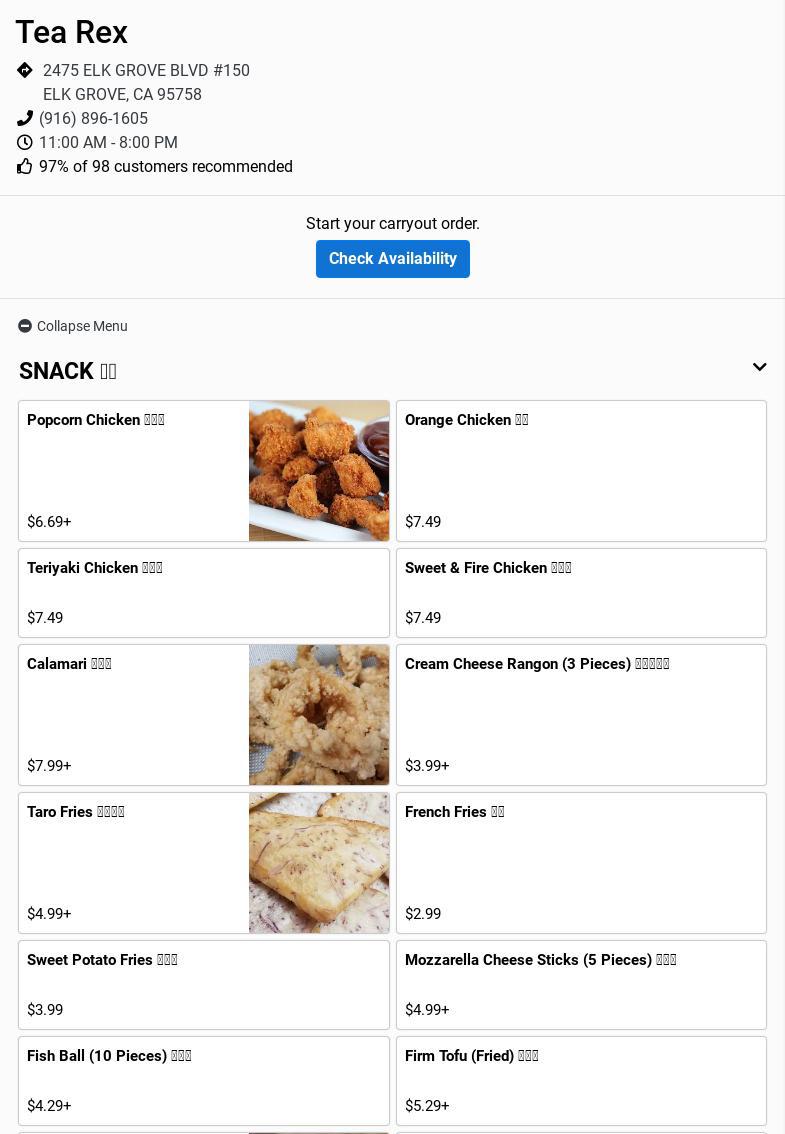Select Fish Ball (10 Pieces) item
The height and width of the screenshot is (1134, 785).
point(204,1081)
